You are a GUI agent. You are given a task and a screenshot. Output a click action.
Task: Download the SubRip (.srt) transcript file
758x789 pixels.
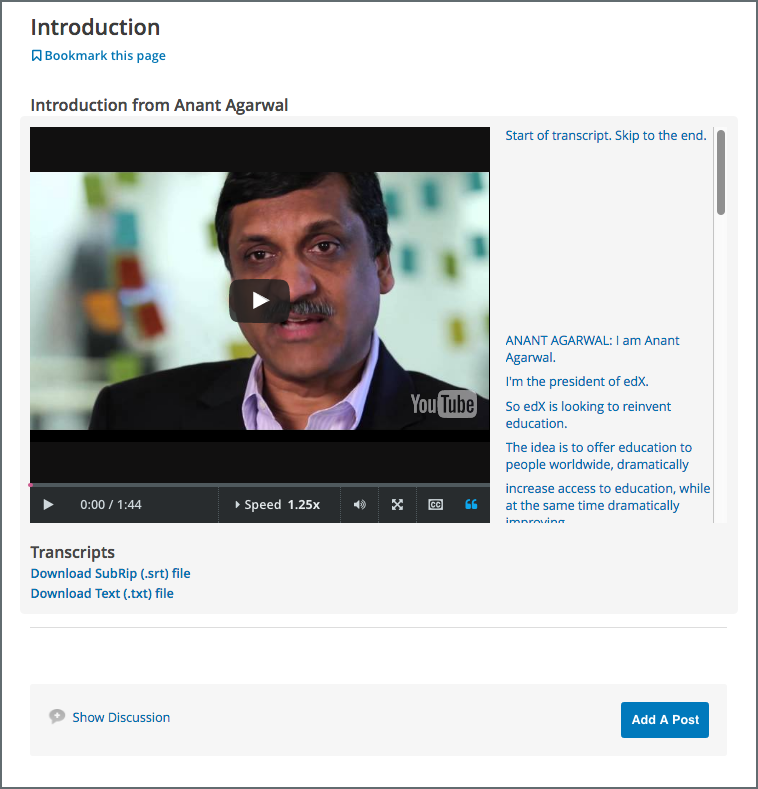[x=110, y=573]
